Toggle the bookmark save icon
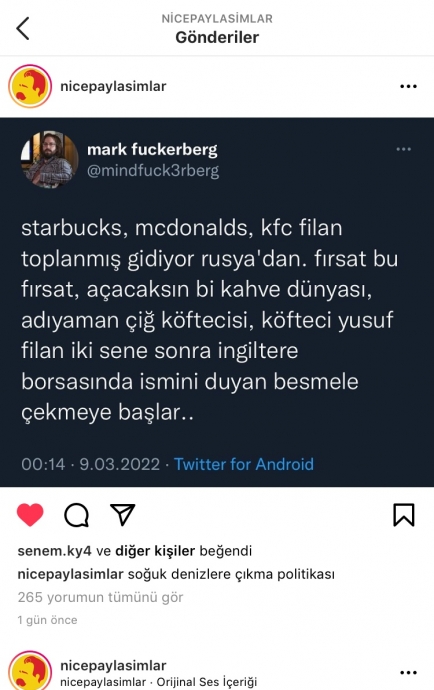Viewport: 434px width, 690px height. 404,515
